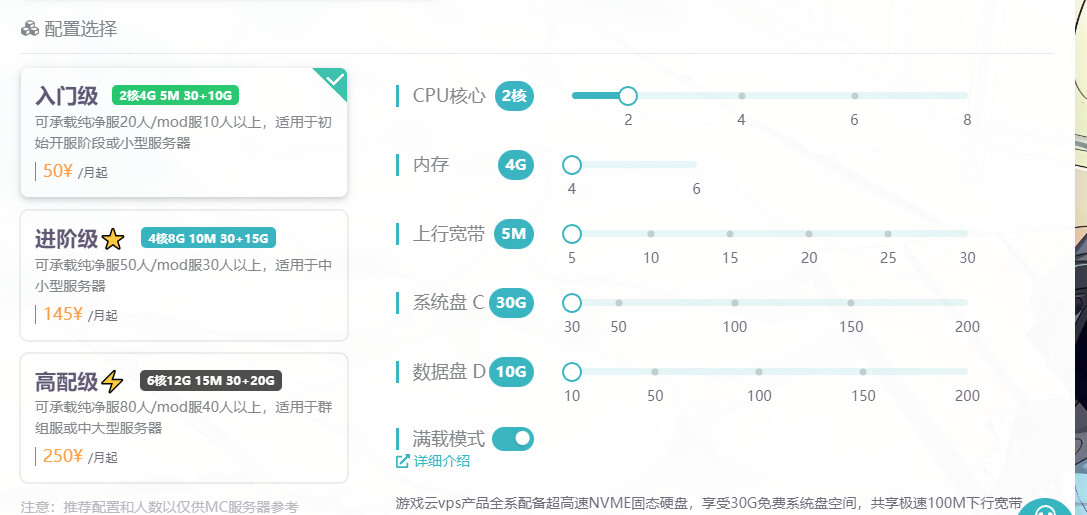Click the 系统盘 C label
Image resolution: width=1087 pixels, height=515 pixels.
449,303
